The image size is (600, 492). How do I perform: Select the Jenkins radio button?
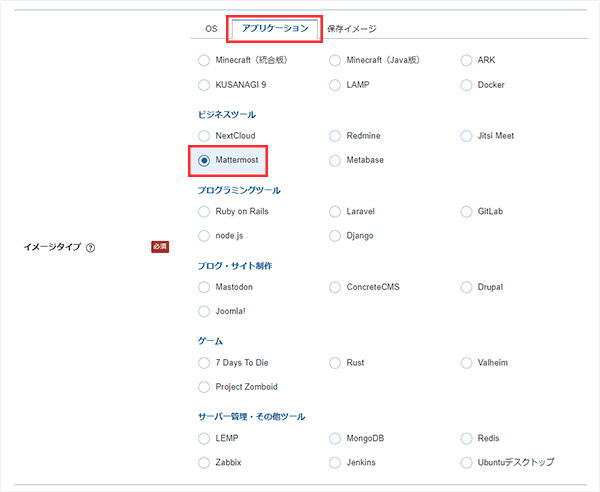tap(335, 463)
